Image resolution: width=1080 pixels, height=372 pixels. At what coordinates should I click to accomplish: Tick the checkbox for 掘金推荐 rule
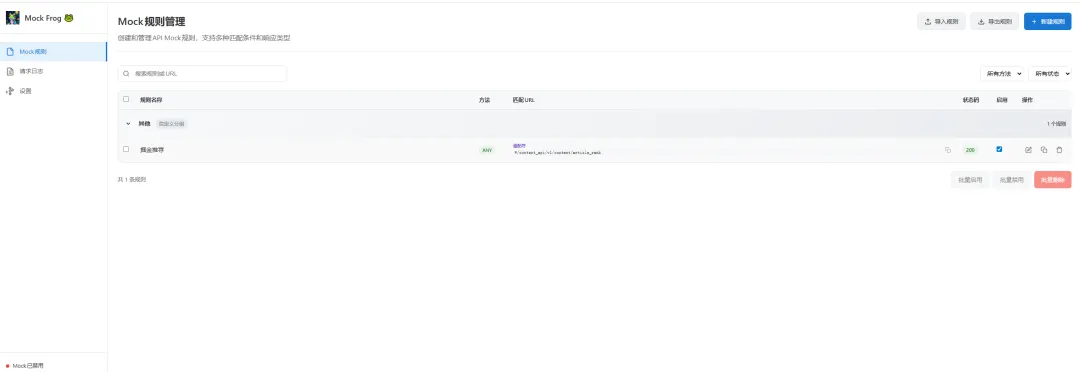tap(125, 149)
